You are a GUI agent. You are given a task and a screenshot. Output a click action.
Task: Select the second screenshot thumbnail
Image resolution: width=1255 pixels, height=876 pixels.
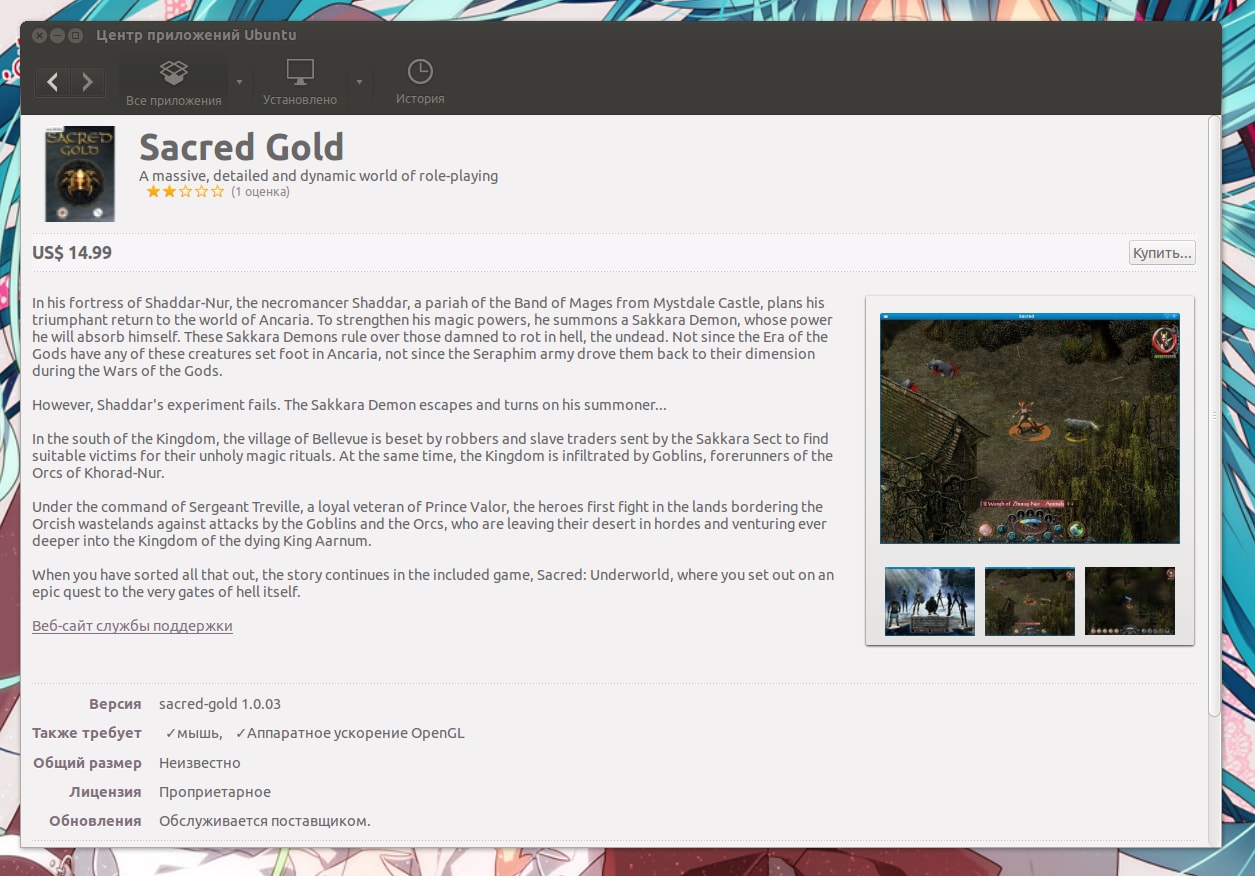click(x=1030, y=601)
